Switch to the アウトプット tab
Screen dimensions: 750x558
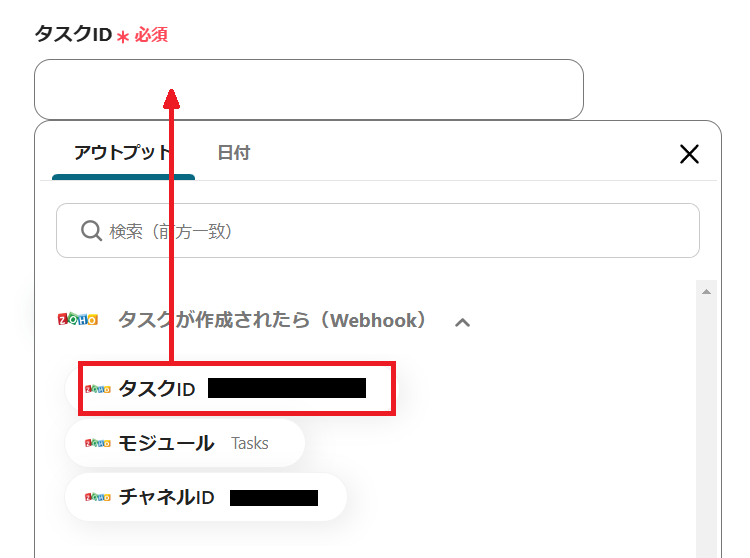point(122,153)
